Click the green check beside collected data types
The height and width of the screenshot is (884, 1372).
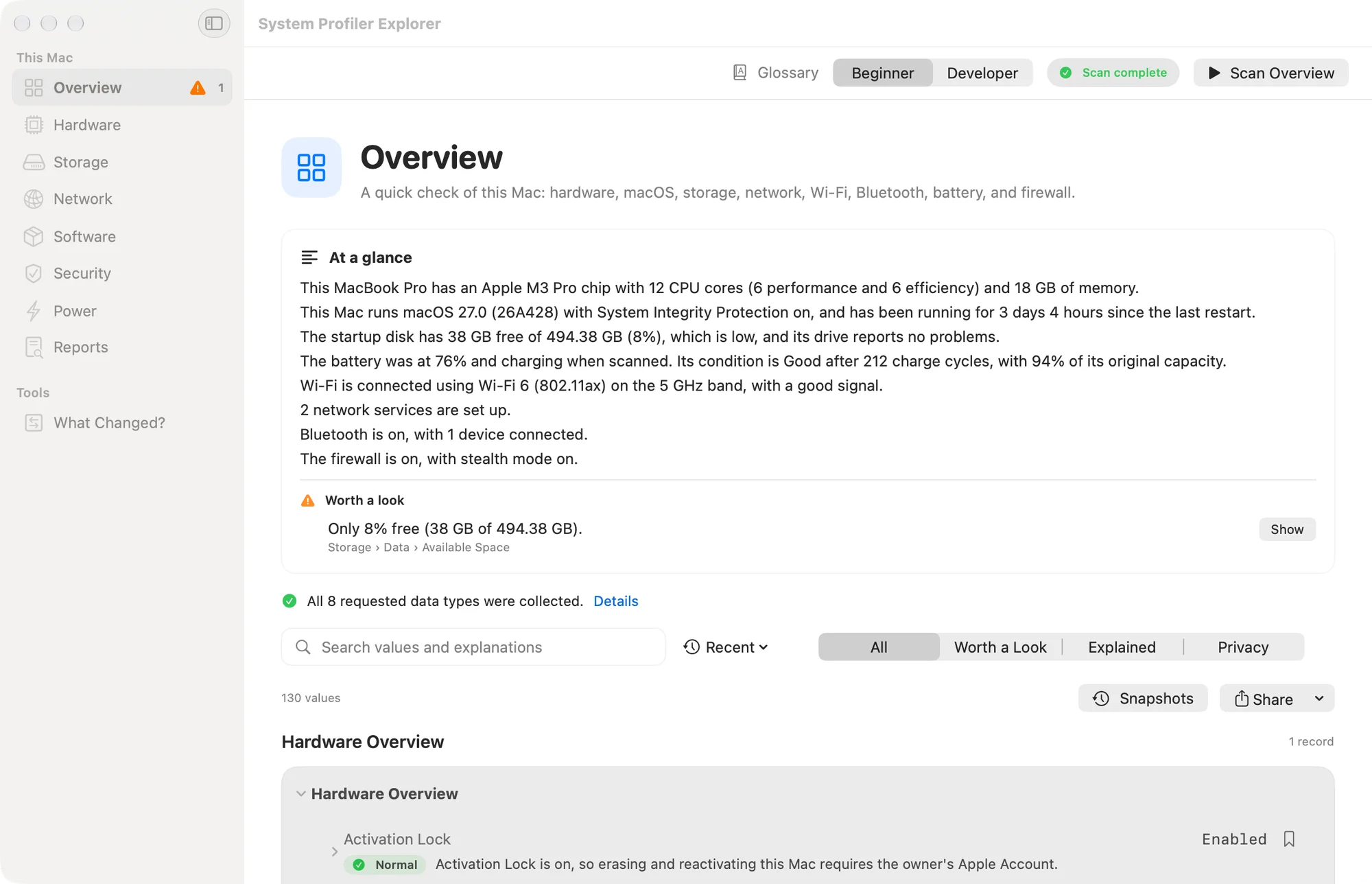289,601
